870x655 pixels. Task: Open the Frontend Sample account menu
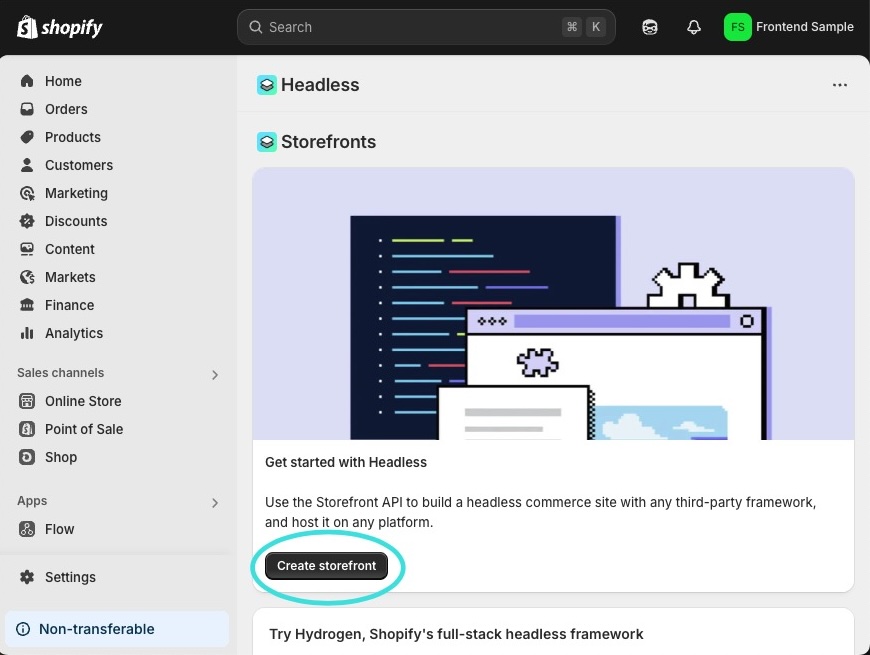pos(788,27)
